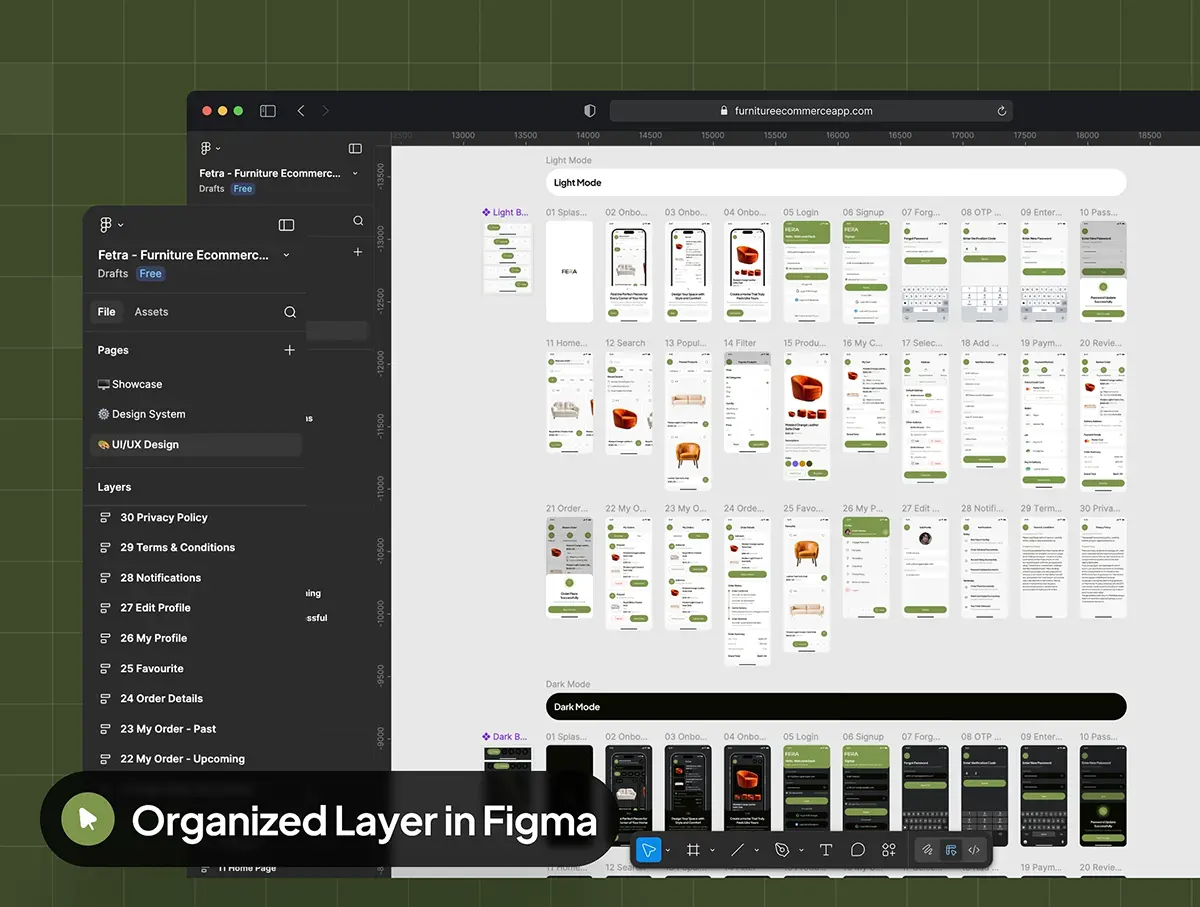
Task: Toggle the browser sidebar button
Action: (268, 111)
